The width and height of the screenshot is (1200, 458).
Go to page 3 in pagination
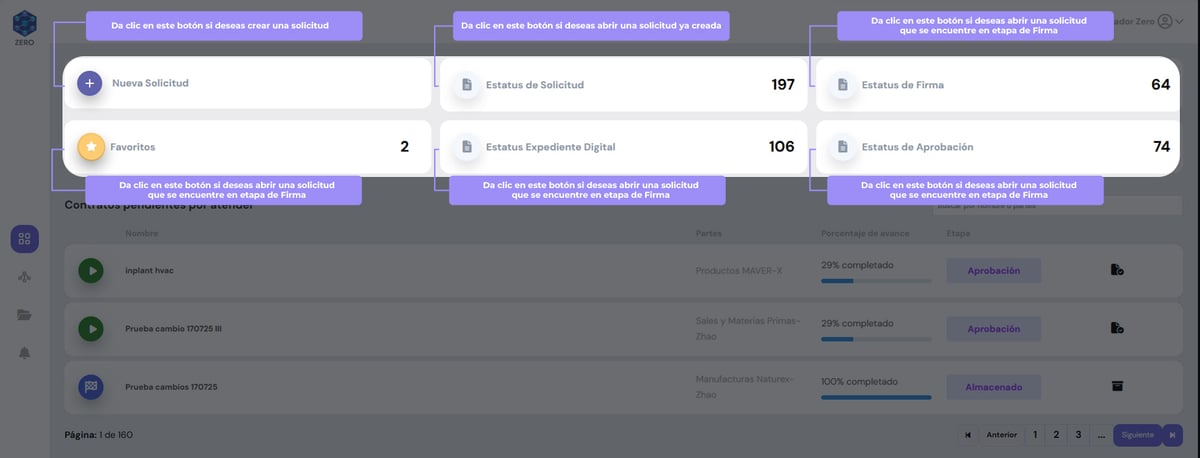[1078, 435]
